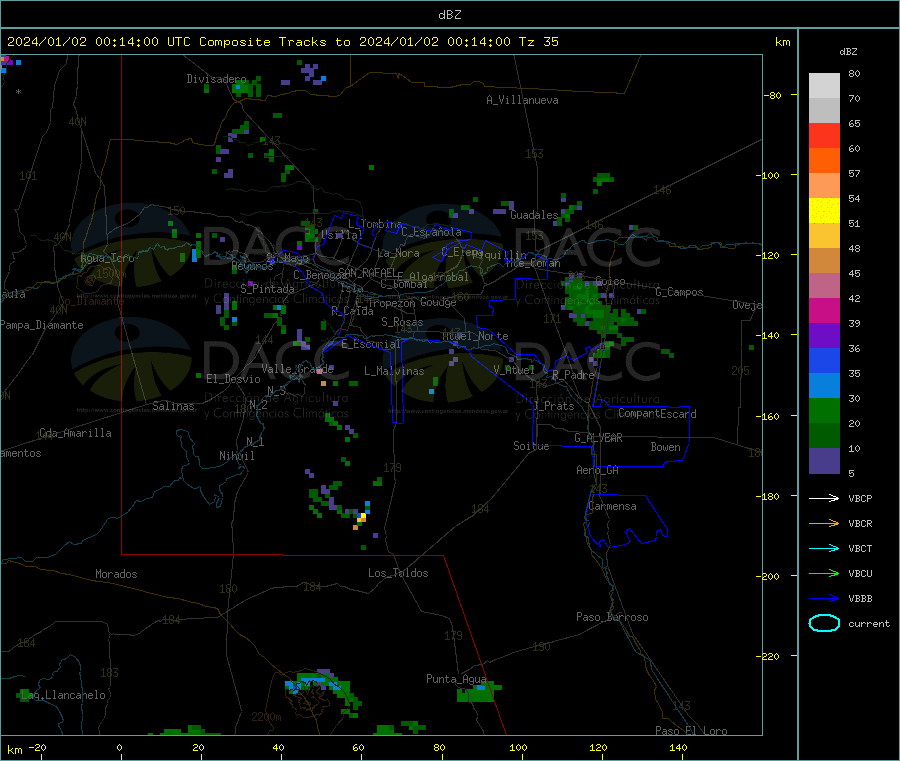Click the 'S_Rosas' map label
Screen dimensions: 900x761
[x=402, y=323]
